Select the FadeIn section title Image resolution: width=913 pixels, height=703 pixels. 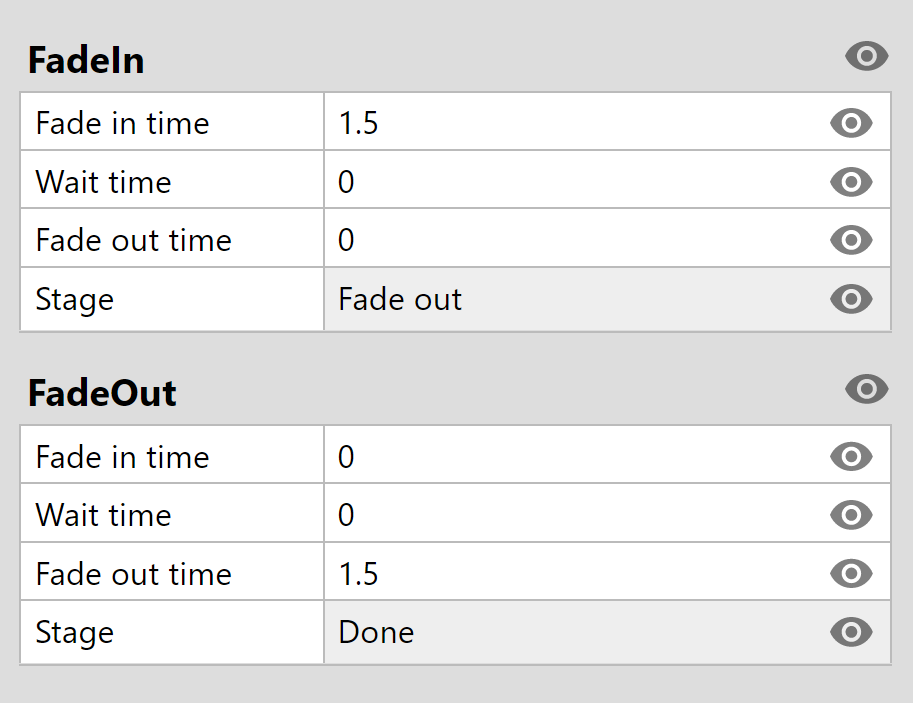[x=86, y=60]
